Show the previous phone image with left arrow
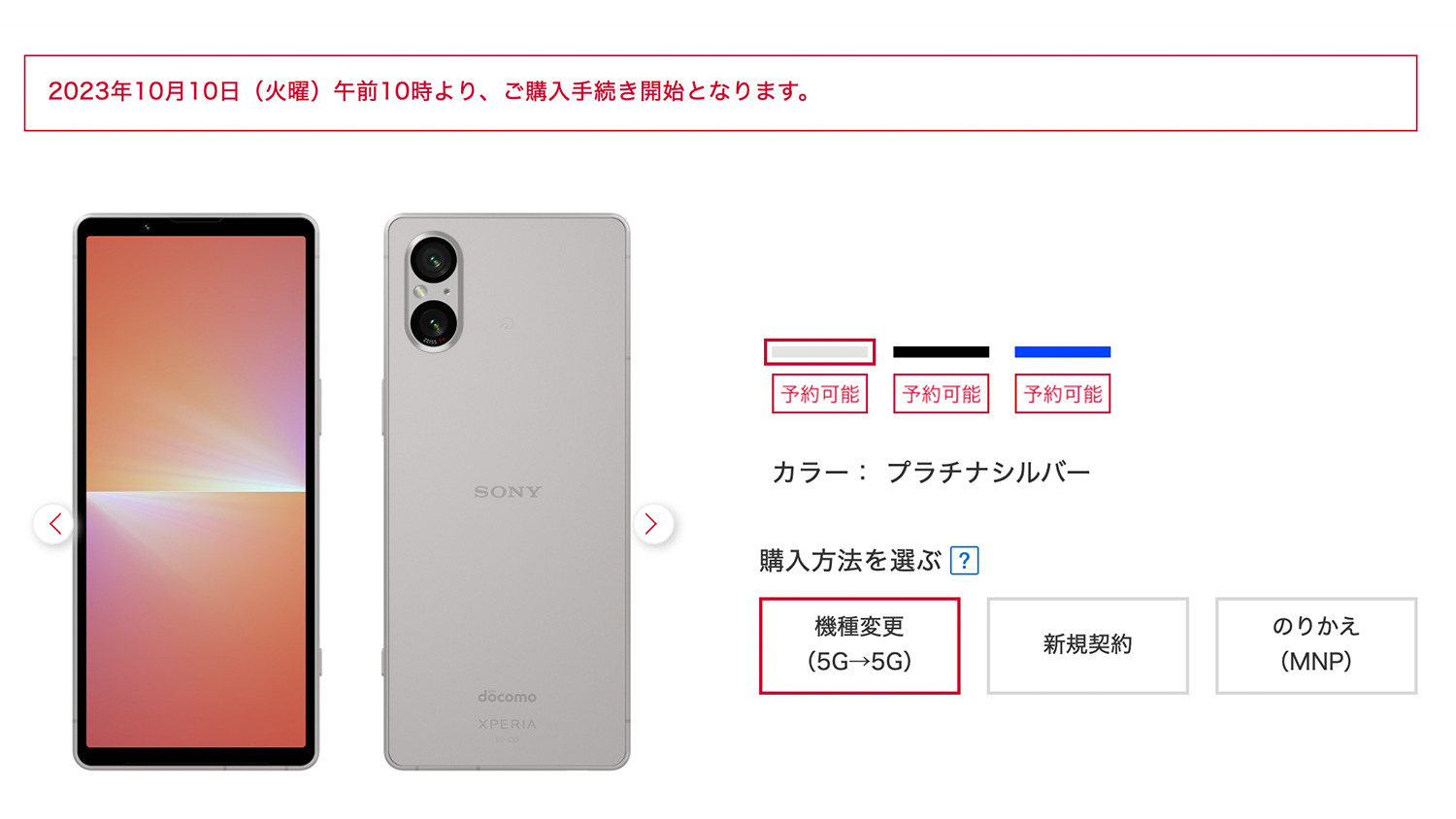 coord(54,524)
